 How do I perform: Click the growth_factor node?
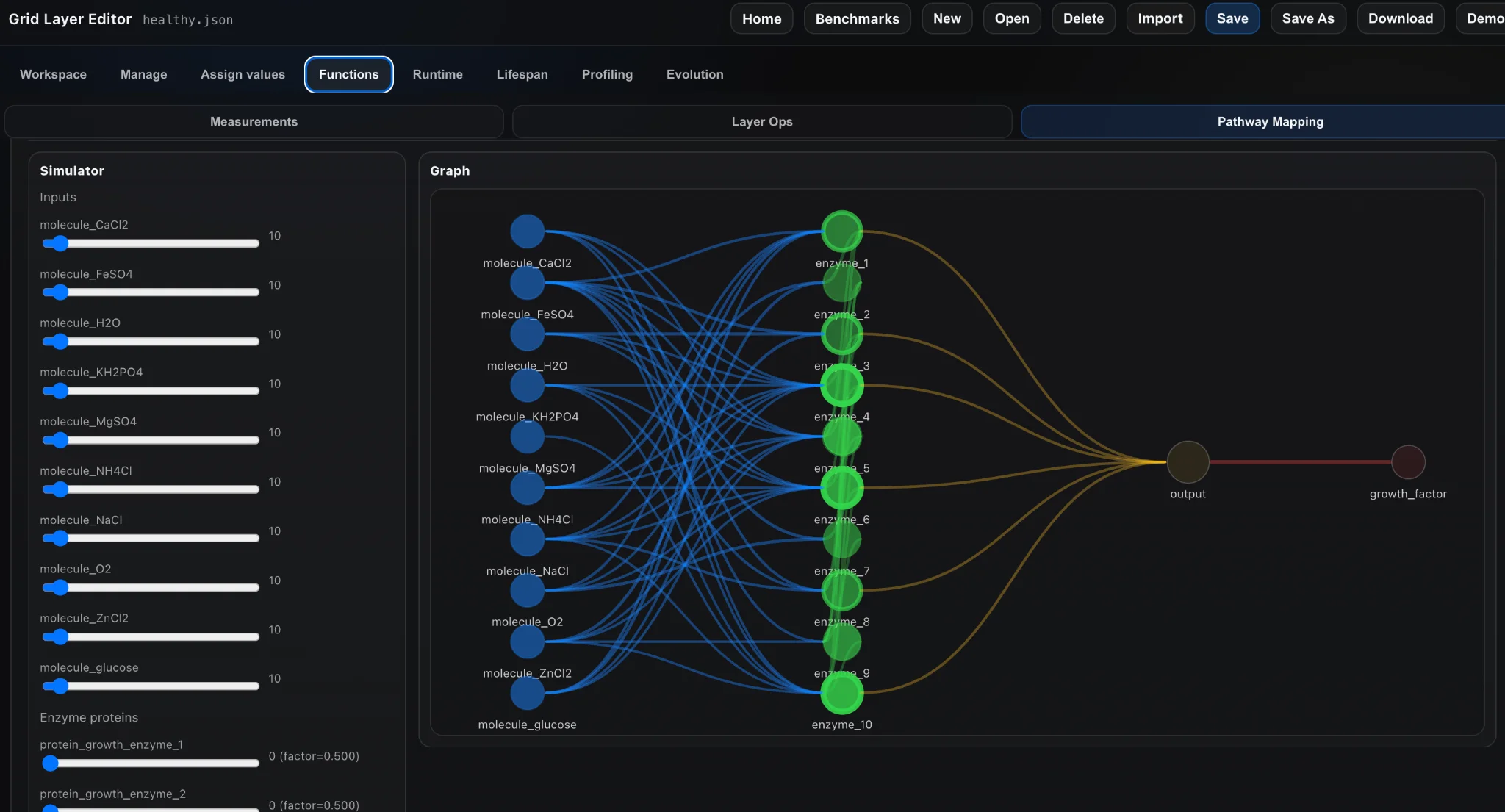[x=1407, y=462]
